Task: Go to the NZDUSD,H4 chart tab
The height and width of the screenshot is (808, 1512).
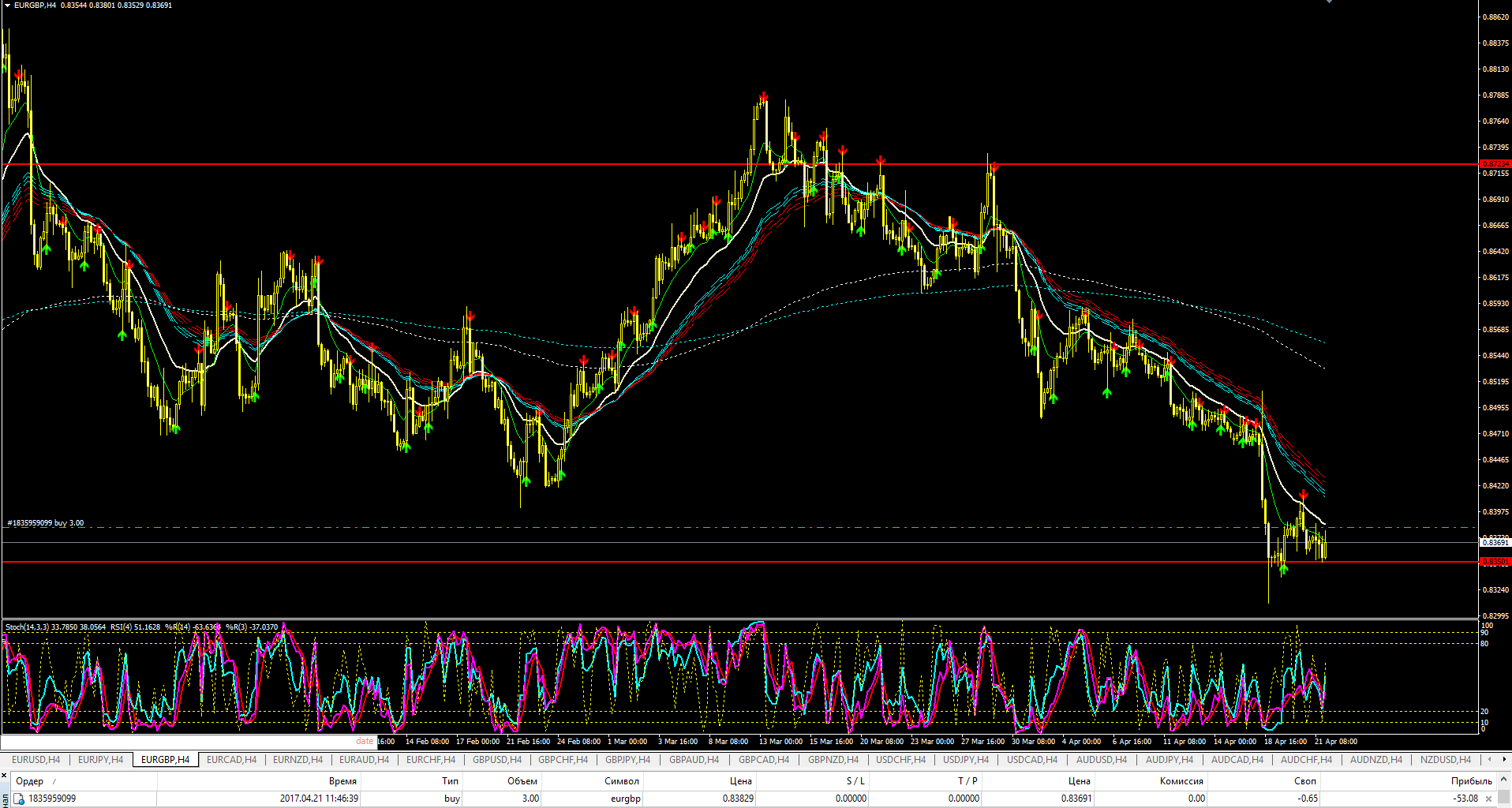Action: click(1446, 760)
